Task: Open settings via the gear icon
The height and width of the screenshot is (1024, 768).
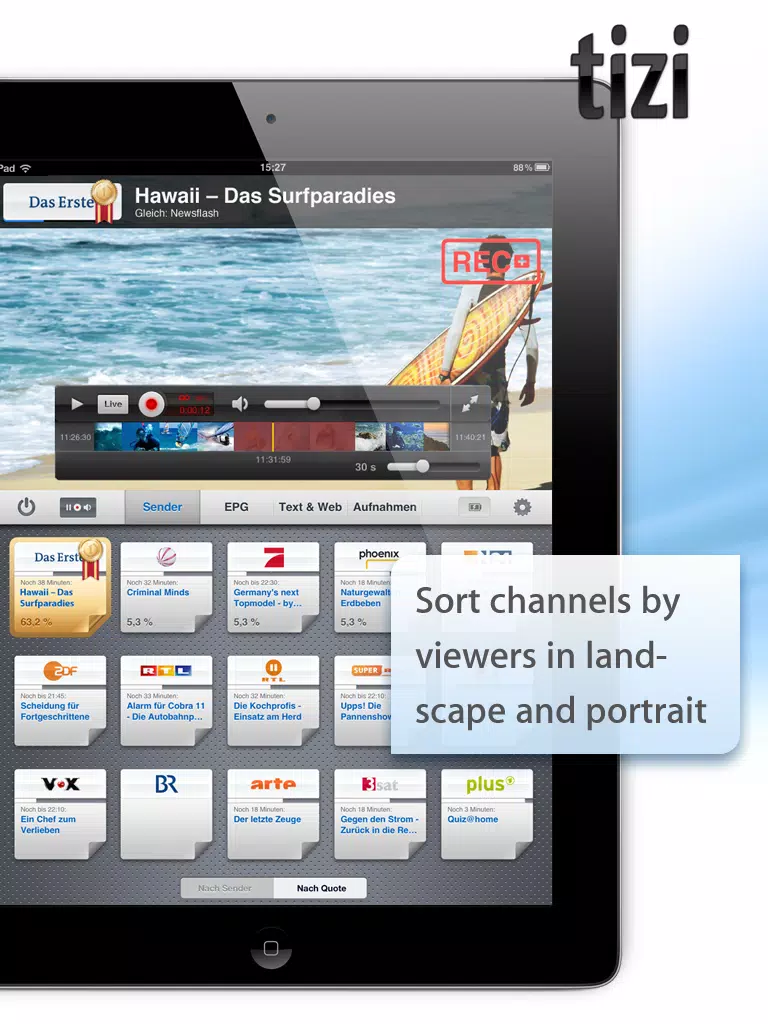Action: 522,507
